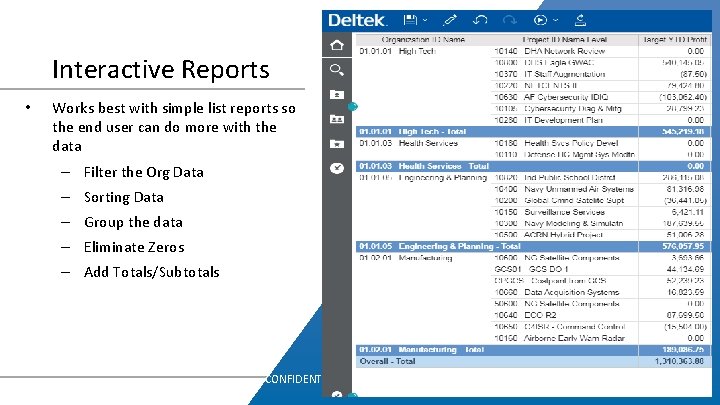
Task: Click the Undo arrow icon
Action: click(480, 20)
